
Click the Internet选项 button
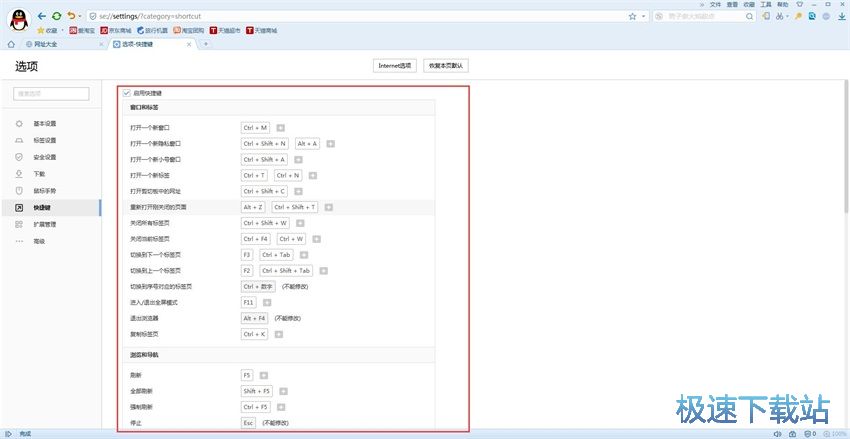(395, 66)
